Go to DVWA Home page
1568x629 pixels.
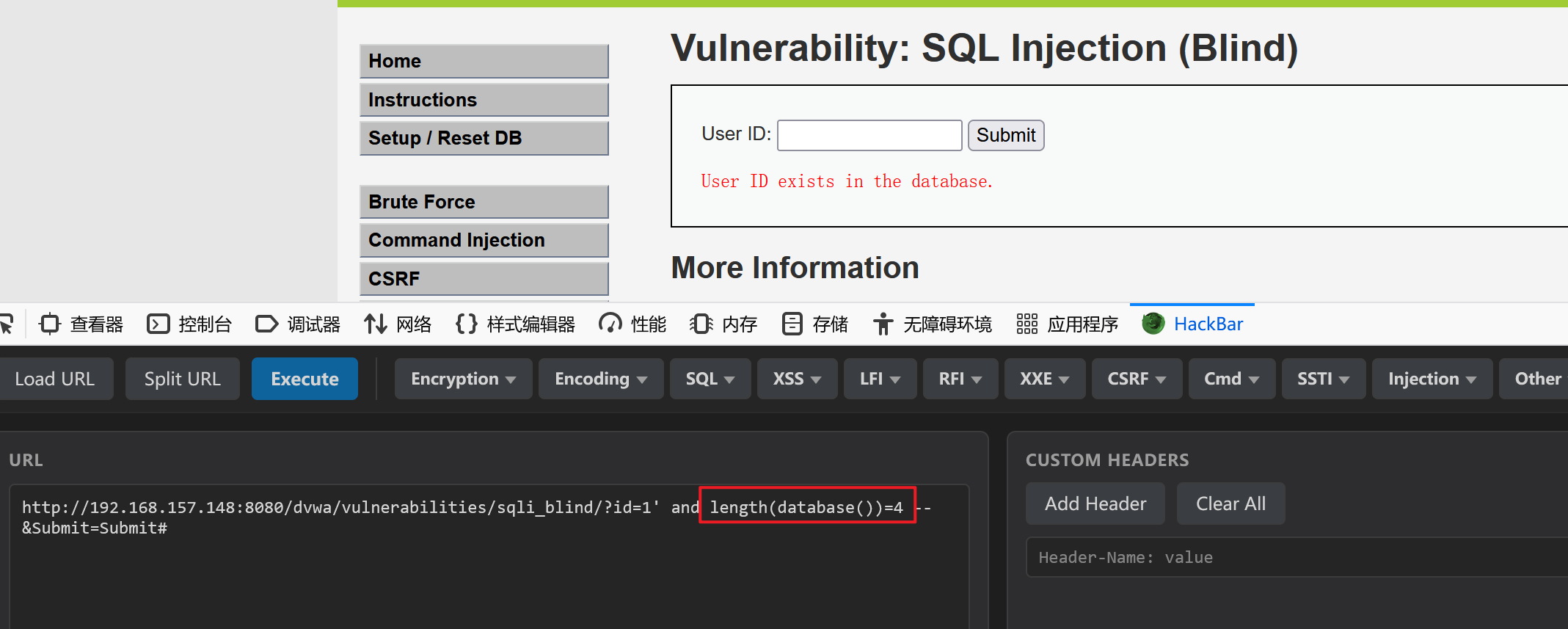[x=484, y=61]
